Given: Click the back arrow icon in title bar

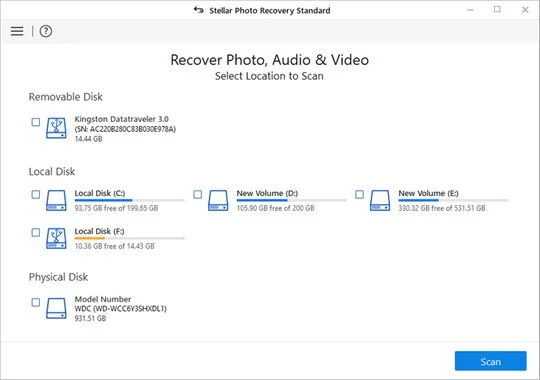Looking at the screenshot, I should click(198, 10).
